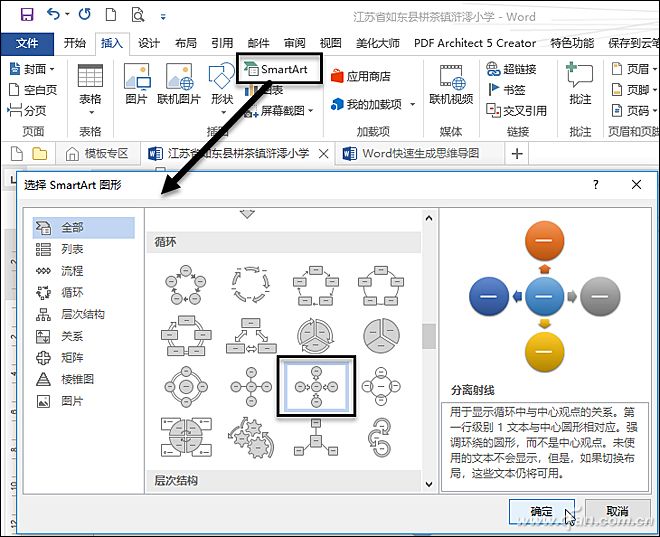Click the SmartArt gallery scrollbar thumb

[428, 336]
